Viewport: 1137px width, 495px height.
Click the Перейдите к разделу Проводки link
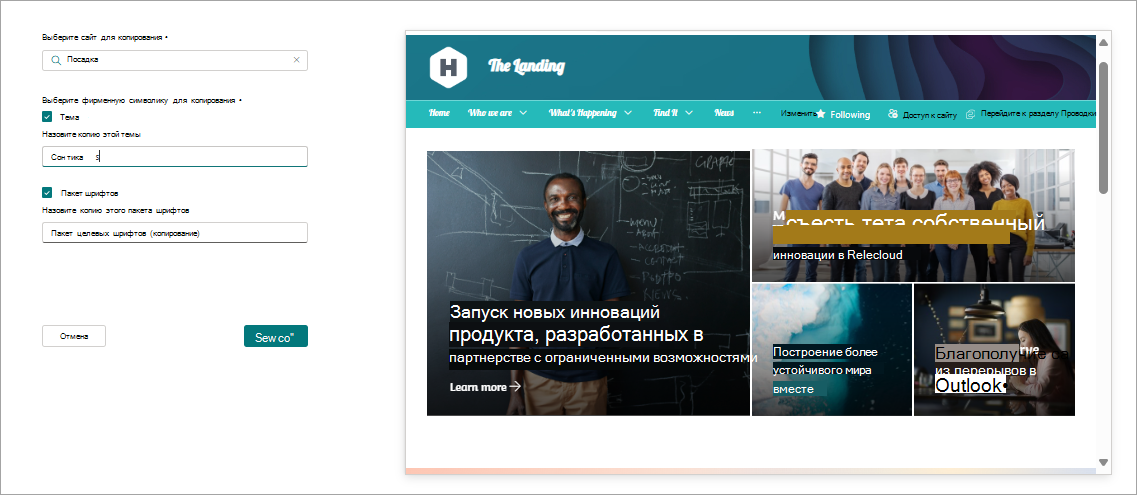1038,114
